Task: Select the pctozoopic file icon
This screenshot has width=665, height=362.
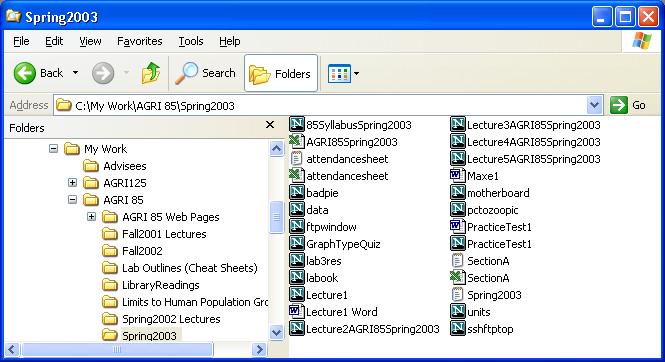Action: coord(458,209)
